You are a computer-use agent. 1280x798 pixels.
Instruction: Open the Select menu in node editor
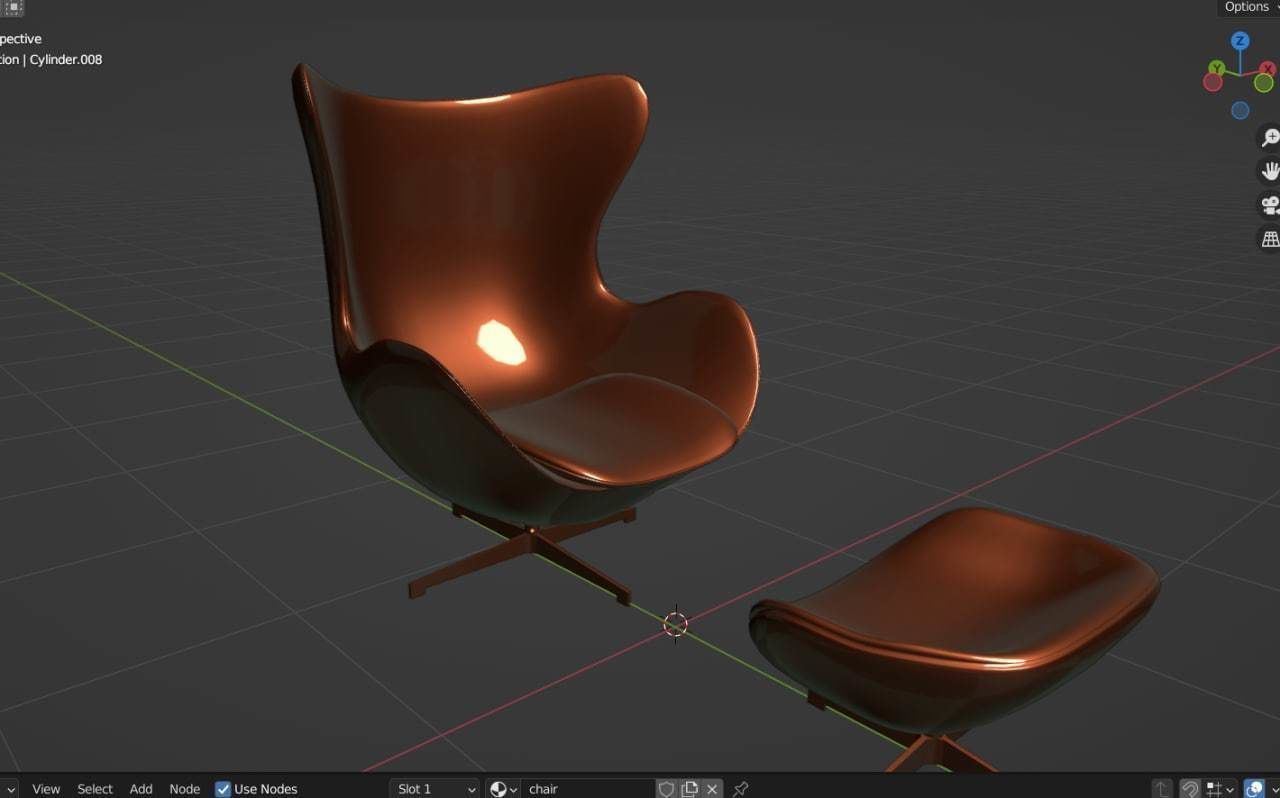pyautogui.click(x=95, y=789)
